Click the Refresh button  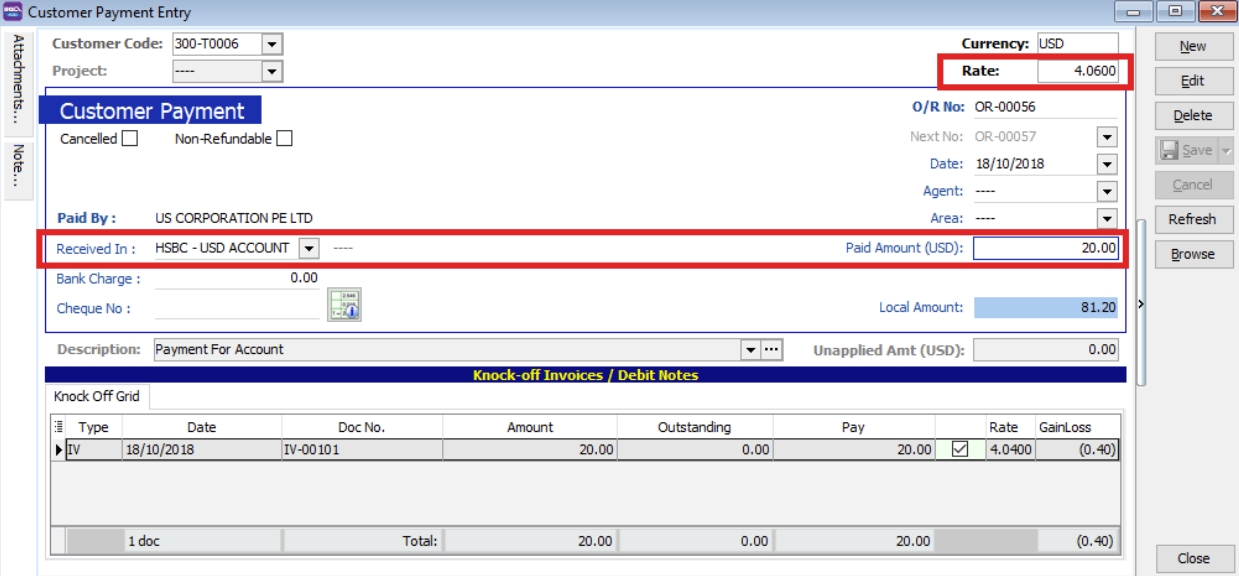click(1192, 219)
